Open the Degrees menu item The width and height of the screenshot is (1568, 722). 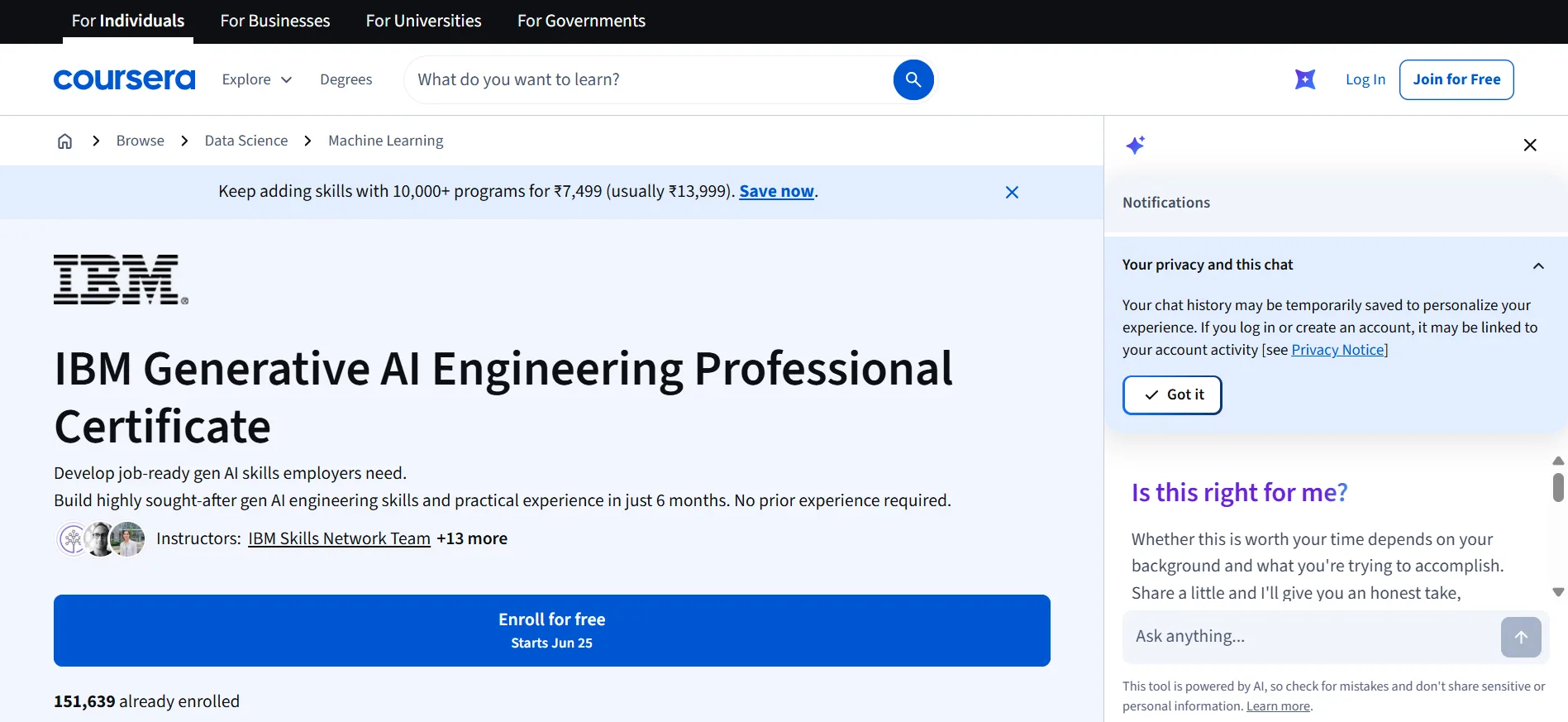click(346, 79)
